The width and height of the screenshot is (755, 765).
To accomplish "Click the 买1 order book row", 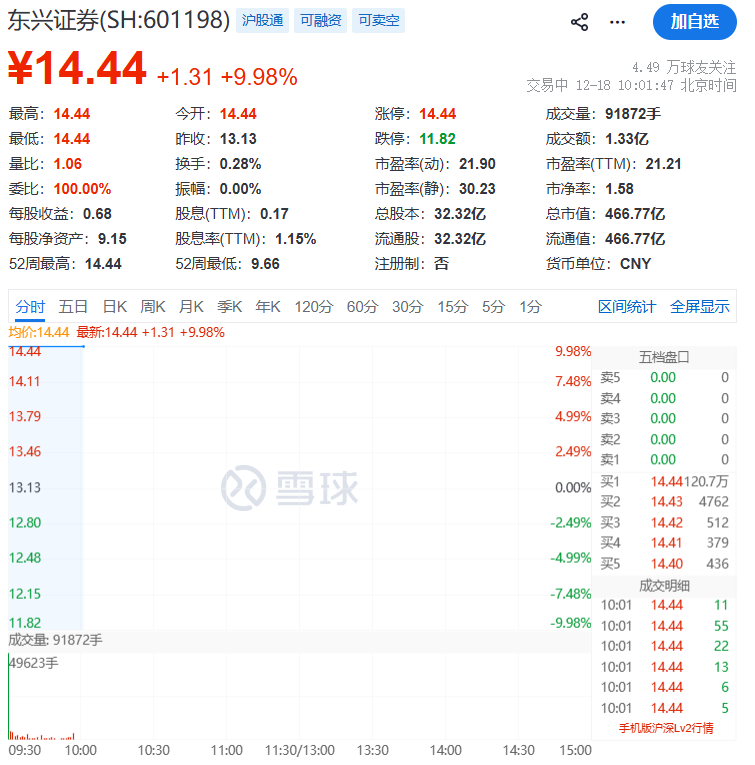I will click(x=665, y=481).
